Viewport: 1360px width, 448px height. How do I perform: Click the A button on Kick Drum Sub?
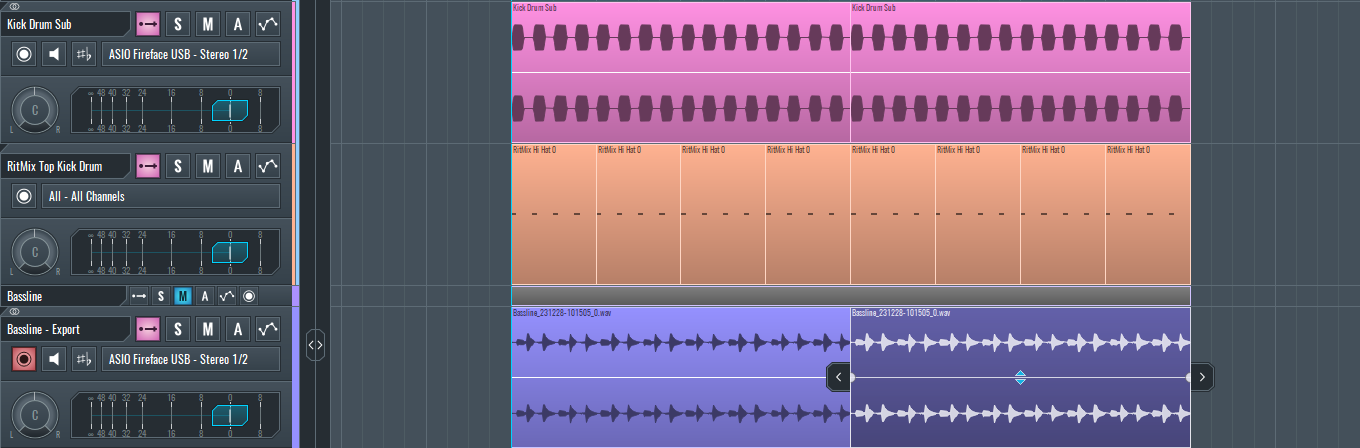point(237,24)
